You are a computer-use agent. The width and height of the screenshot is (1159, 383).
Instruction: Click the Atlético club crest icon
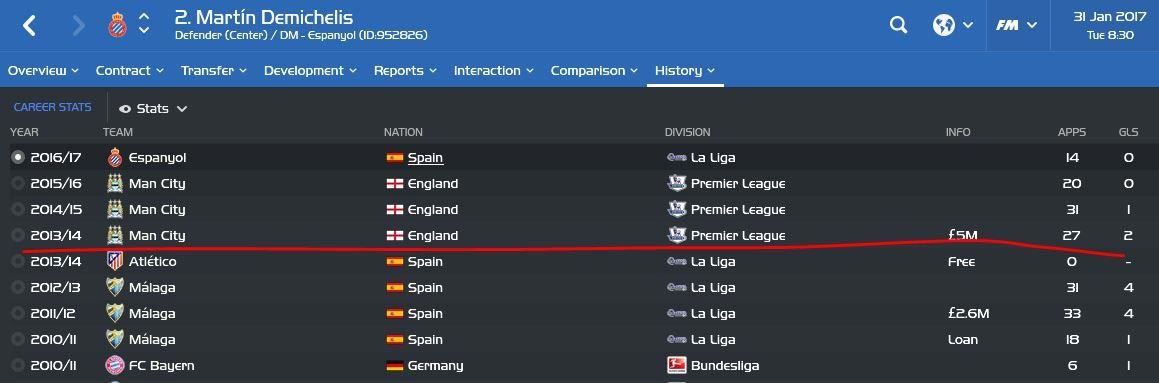coord(115,261)
